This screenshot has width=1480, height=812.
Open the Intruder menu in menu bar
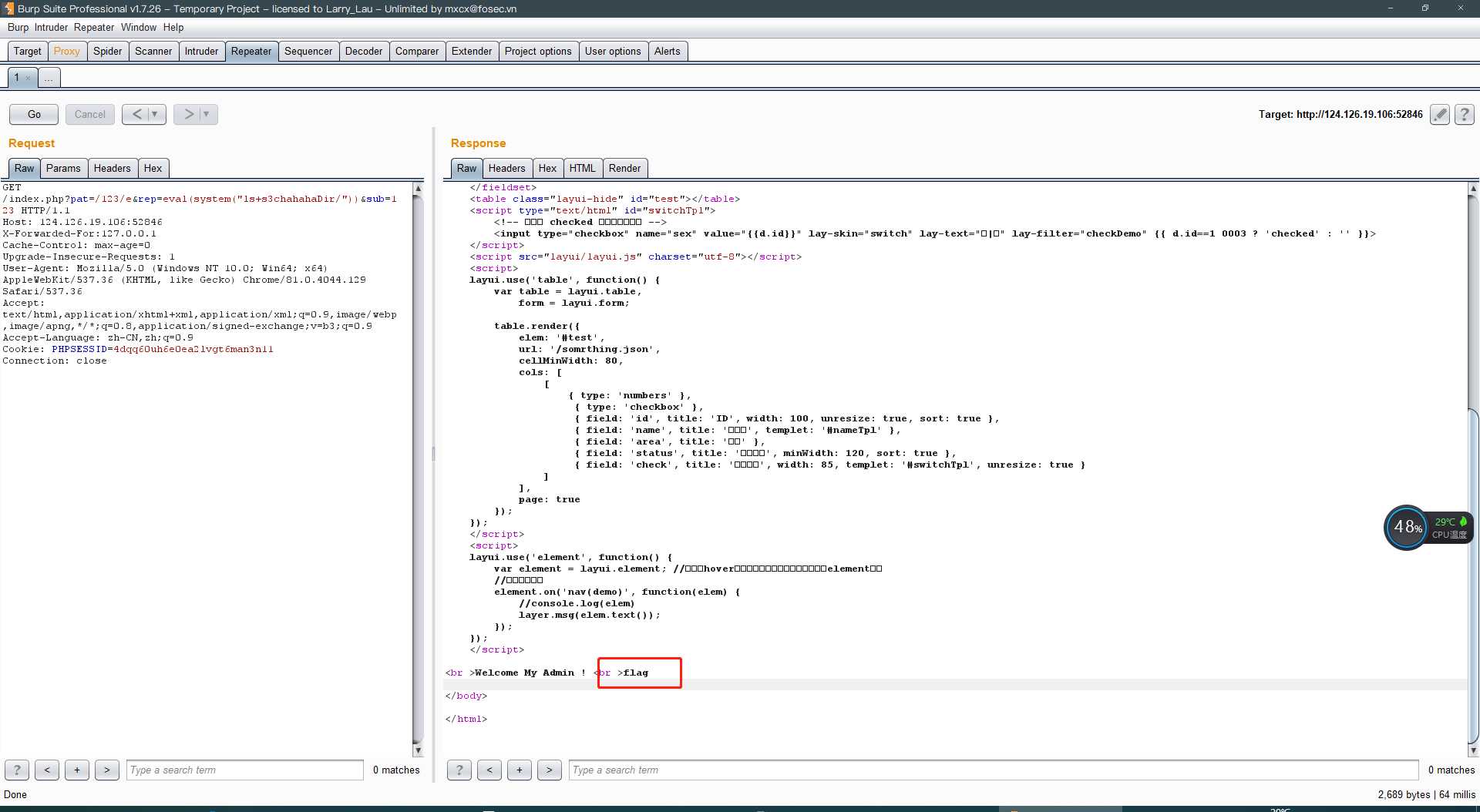[51, 27]
